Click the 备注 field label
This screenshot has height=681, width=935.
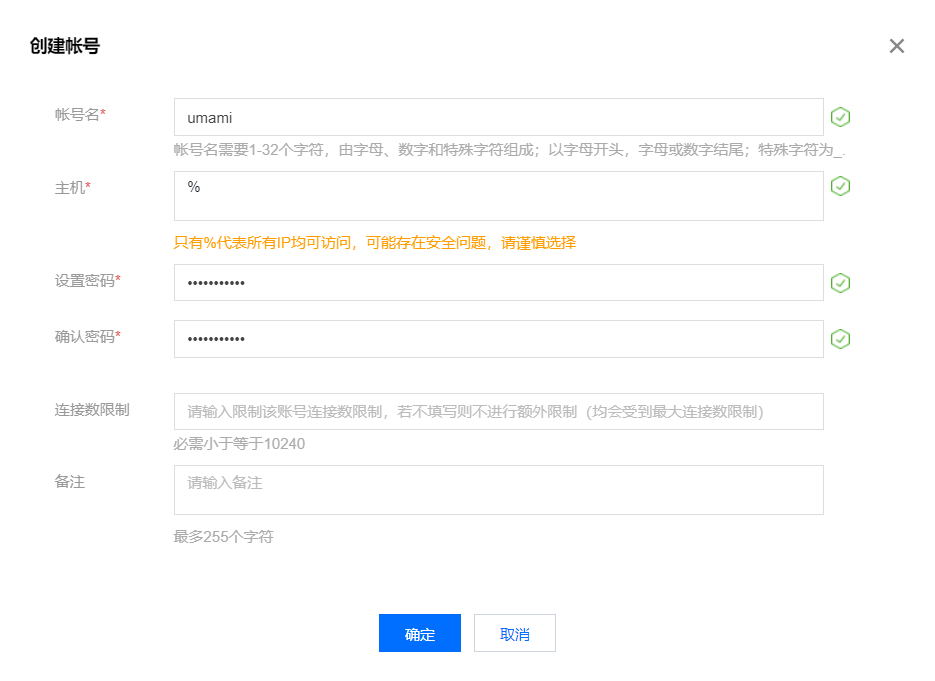[70, 482]
